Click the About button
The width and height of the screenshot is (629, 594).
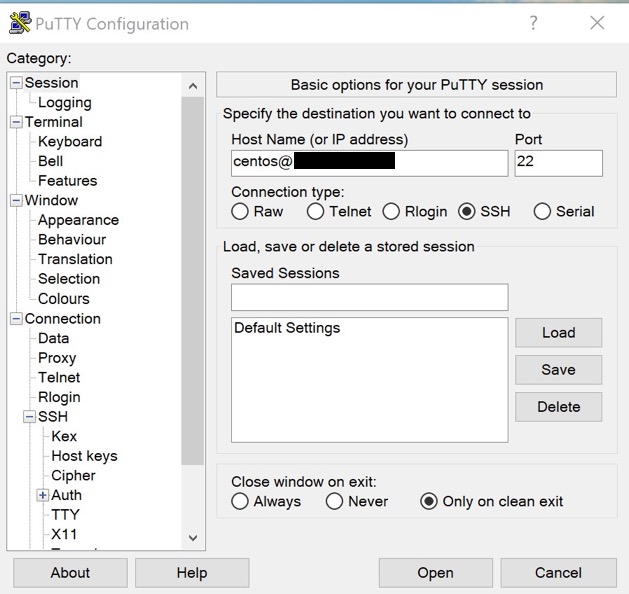70,573
